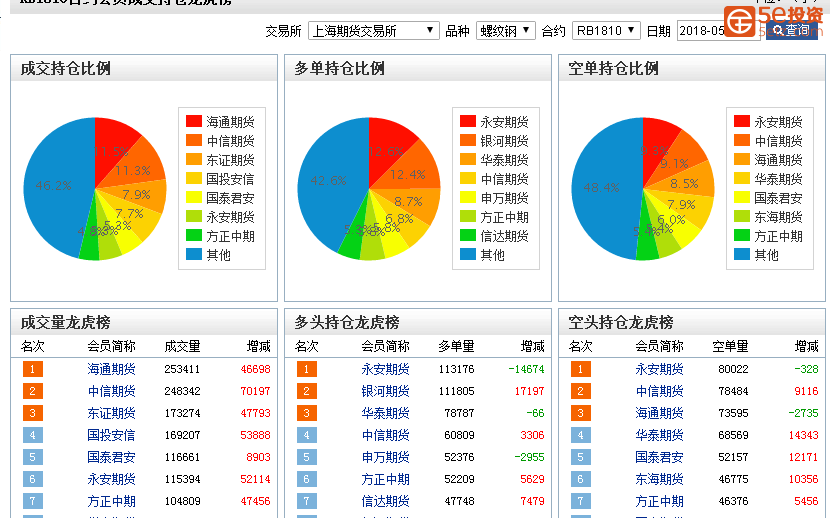This screenshot has width=831, height=518.
Task: Open 银河期货 link in 多头持仓龙虎榜
Action: (x=385, y=391)
